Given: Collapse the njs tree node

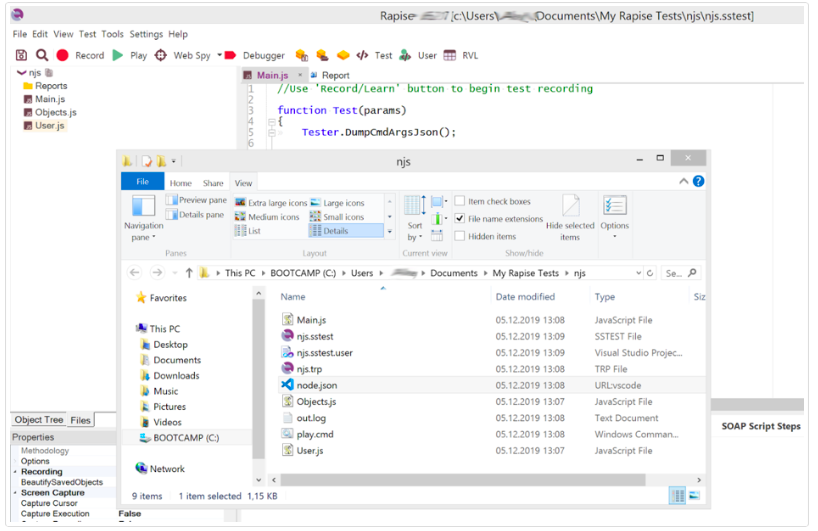Looking at the screenshot, I should click(21, 73).
